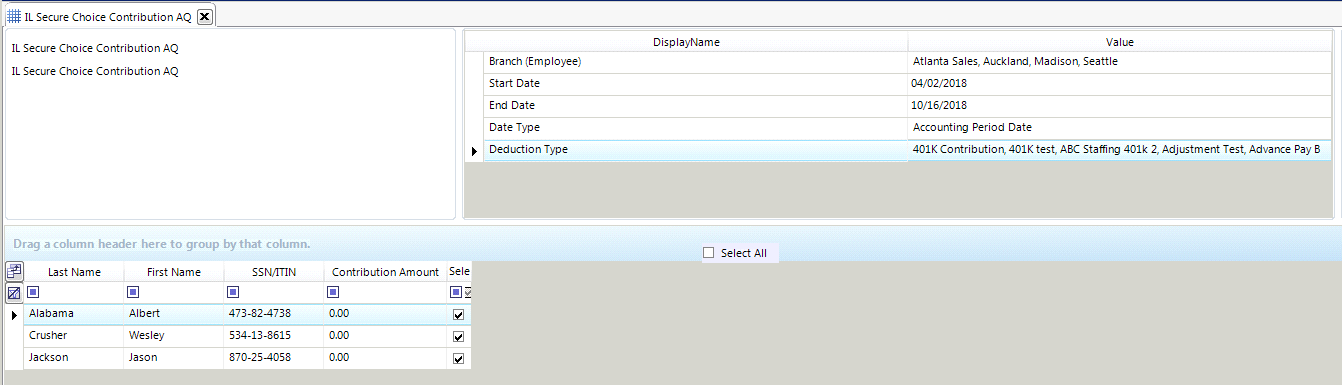Switch to IL Secure Choice Contribution AQ tab

pos(109,16)
